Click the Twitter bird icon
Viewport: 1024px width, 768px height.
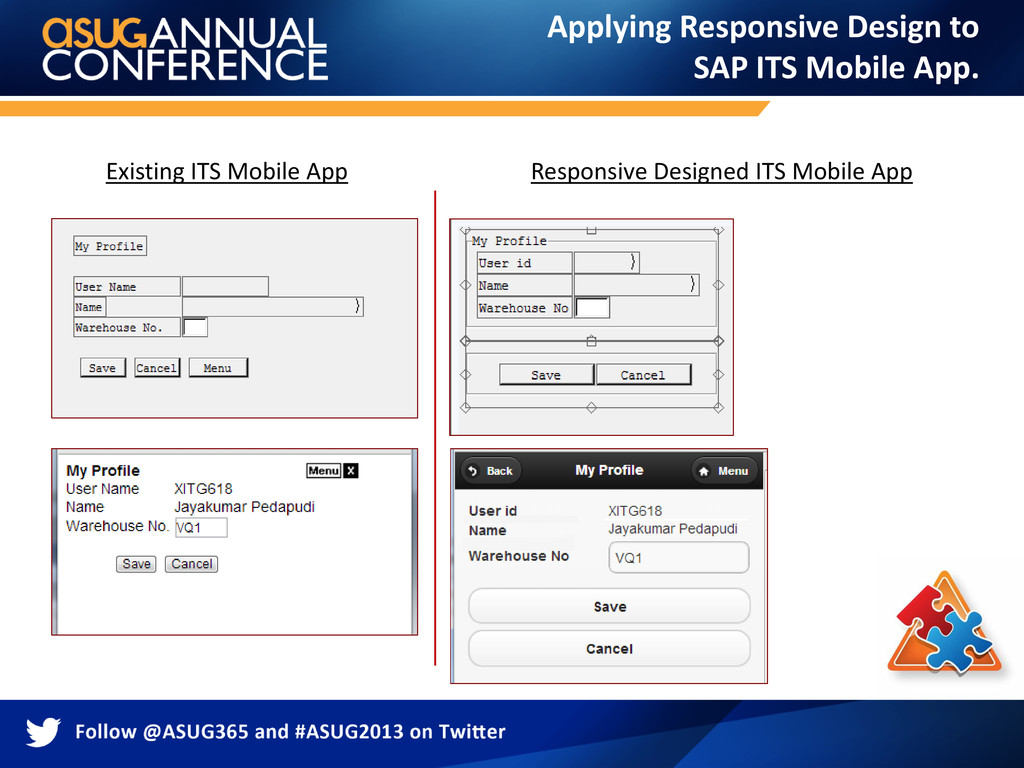click(43, 732)
